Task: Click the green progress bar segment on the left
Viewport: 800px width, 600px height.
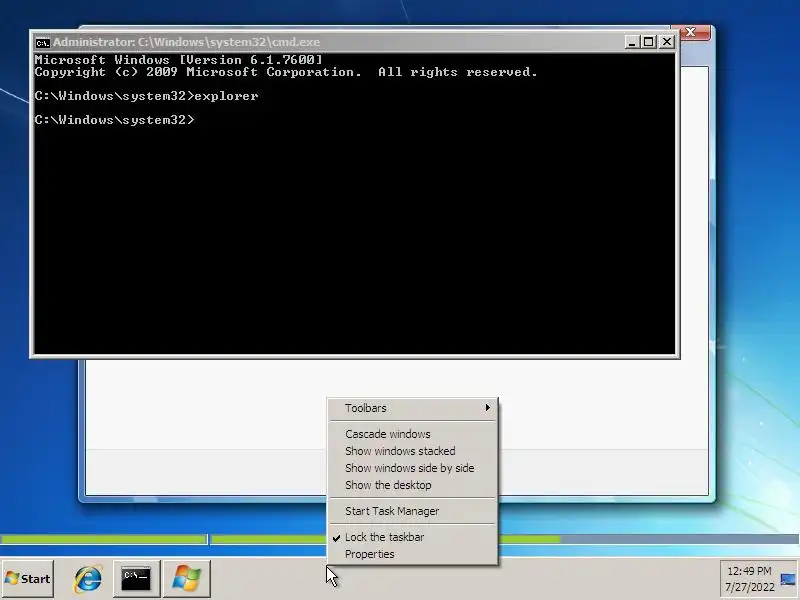Action: coord(103,539)
